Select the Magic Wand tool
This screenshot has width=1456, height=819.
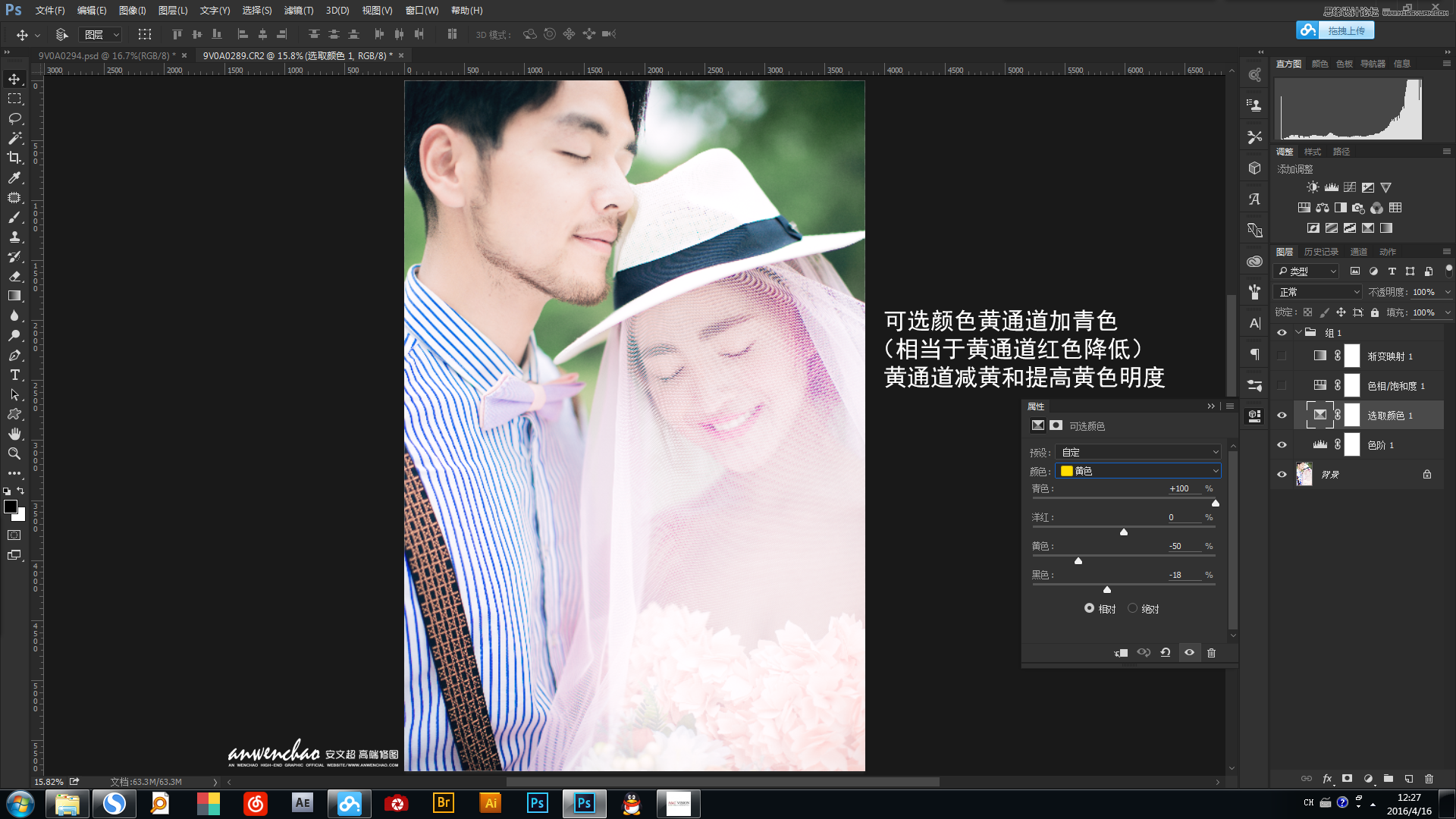click(x=14, y=138)
